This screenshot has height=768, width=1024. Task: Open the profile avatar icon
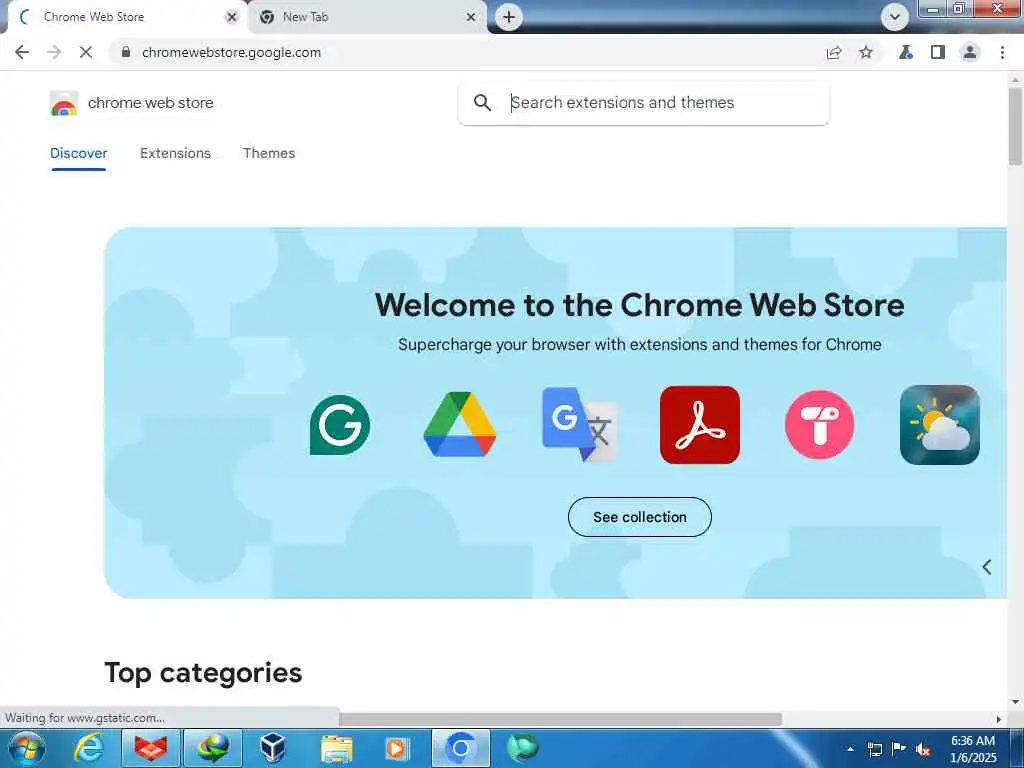[970, 52]
